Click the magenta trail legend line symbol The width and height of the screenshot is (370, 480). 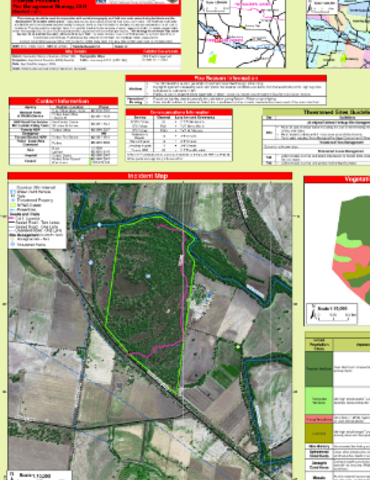12,218
